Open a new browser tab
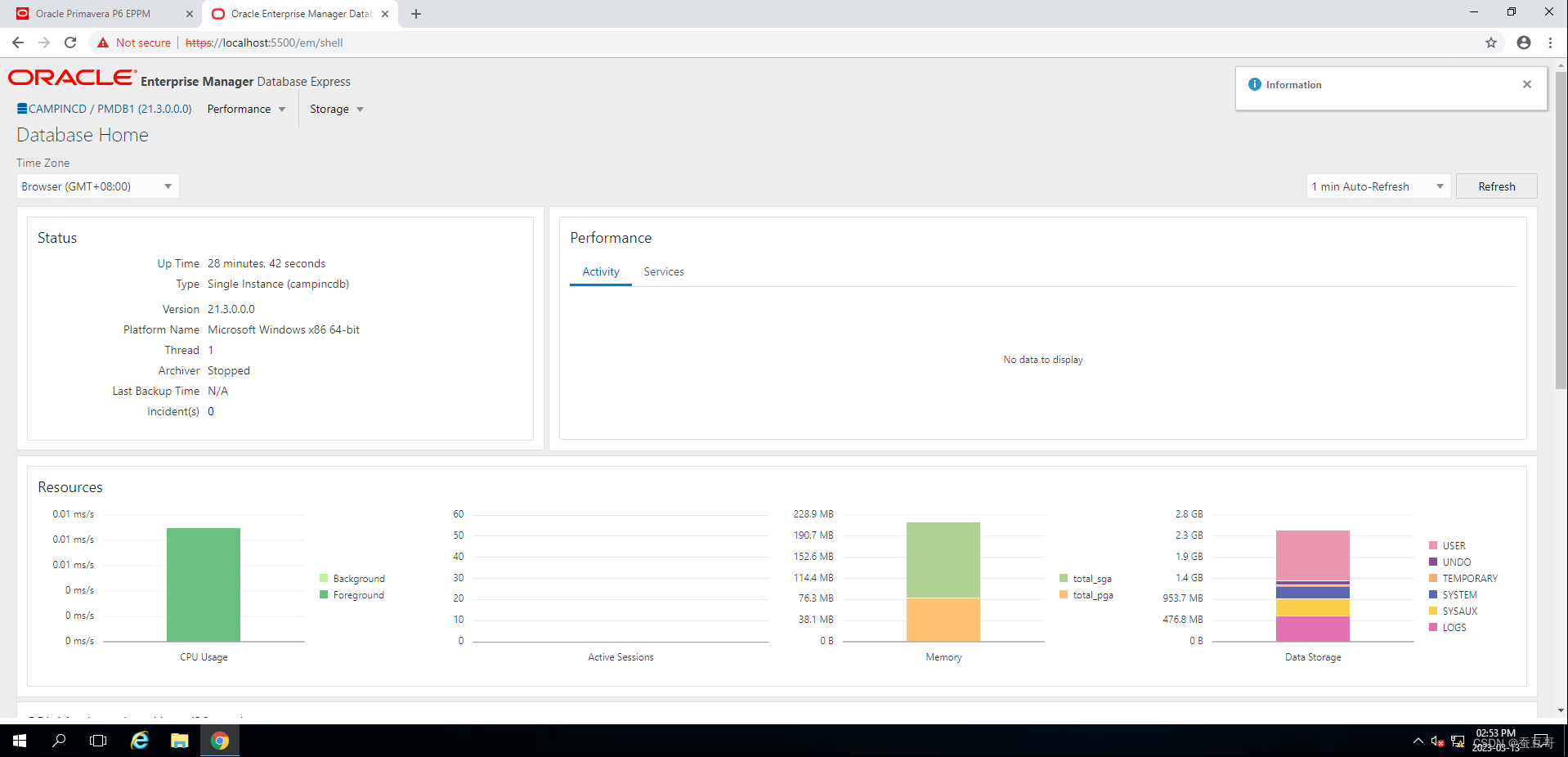 pyautogui.click(x=416, y=14)
